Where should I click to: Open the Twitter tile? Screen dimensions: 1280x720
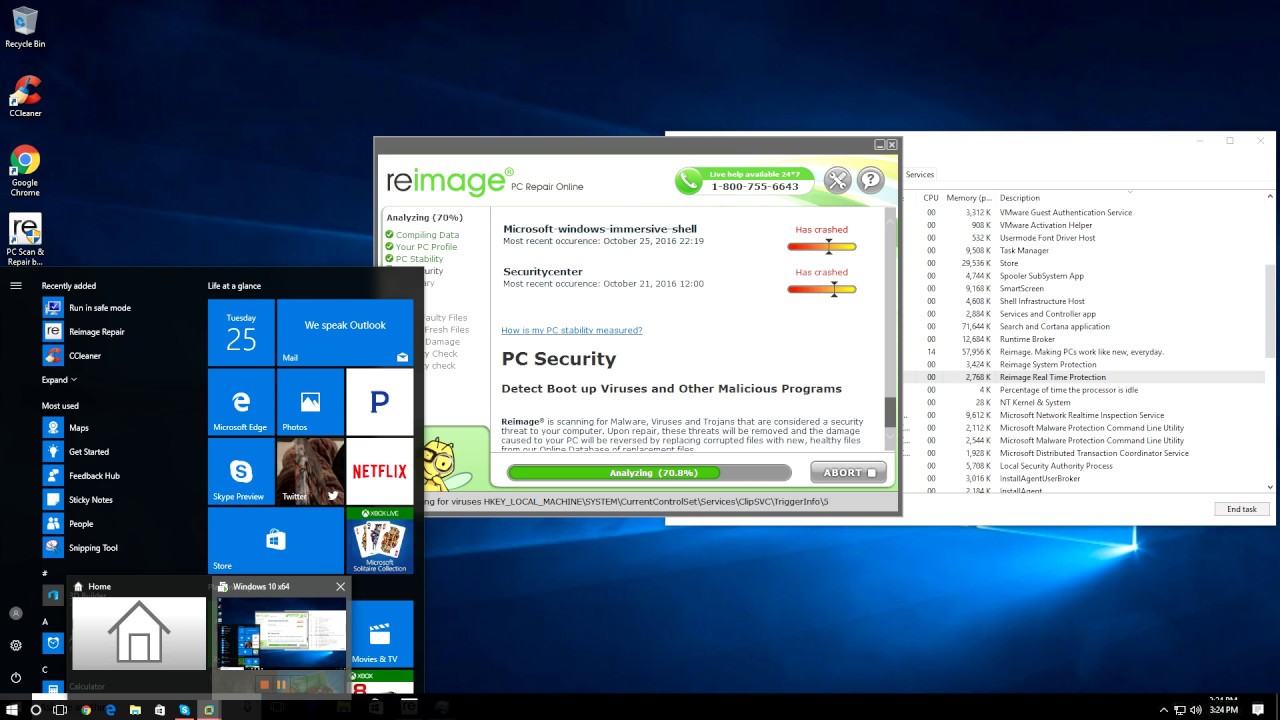tap(310, 470)
